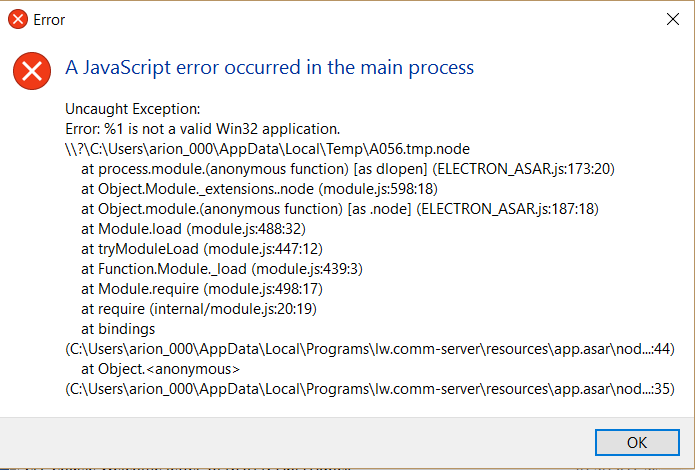Viewport: 695px width, 470px height.
Task: Click the small red error icon in title bar
Action: click(x=18, y=20)
